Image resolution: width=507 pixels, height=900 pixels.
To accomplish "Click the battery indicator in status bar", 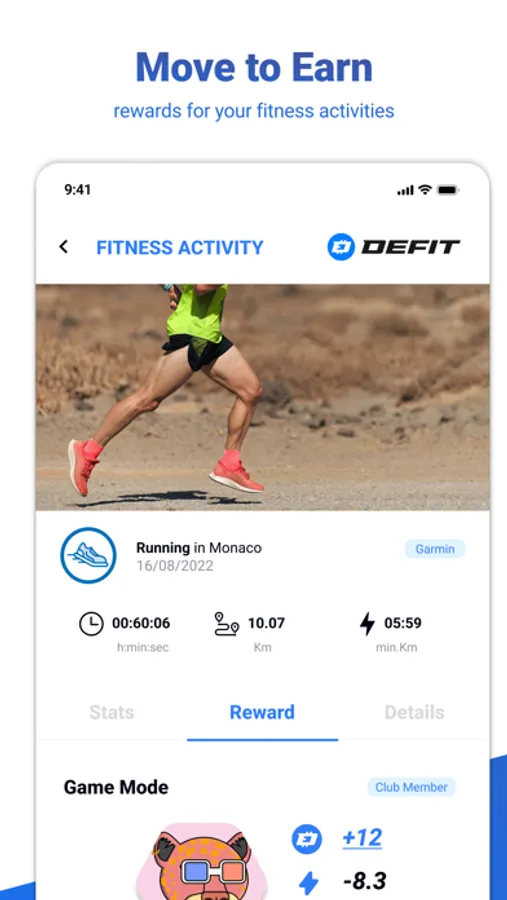I will click(447, 190).
